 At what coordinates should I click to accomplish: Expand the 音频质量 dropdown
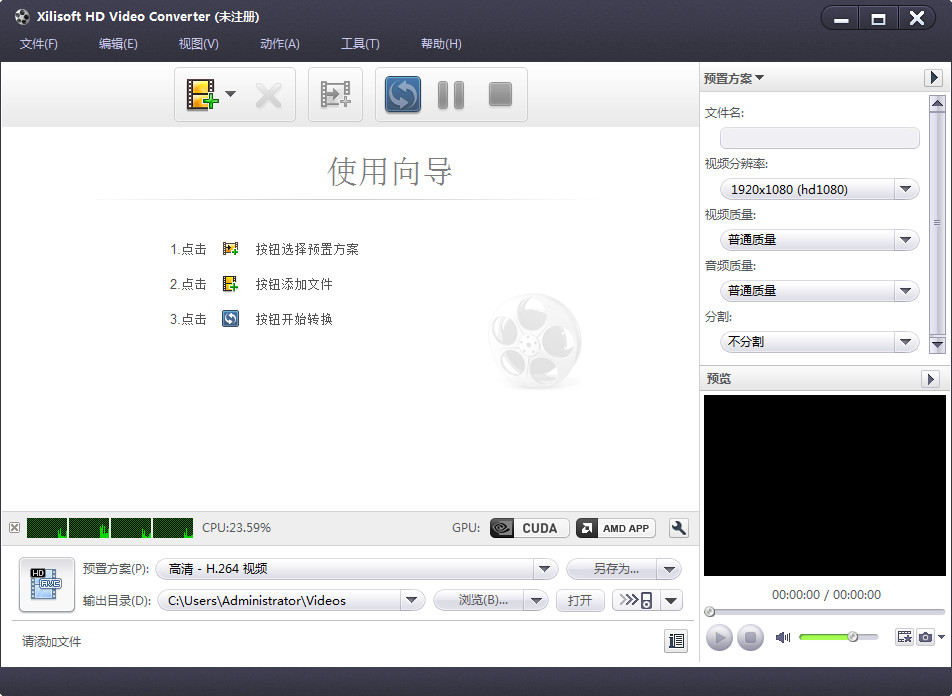(x=905, y=291)
